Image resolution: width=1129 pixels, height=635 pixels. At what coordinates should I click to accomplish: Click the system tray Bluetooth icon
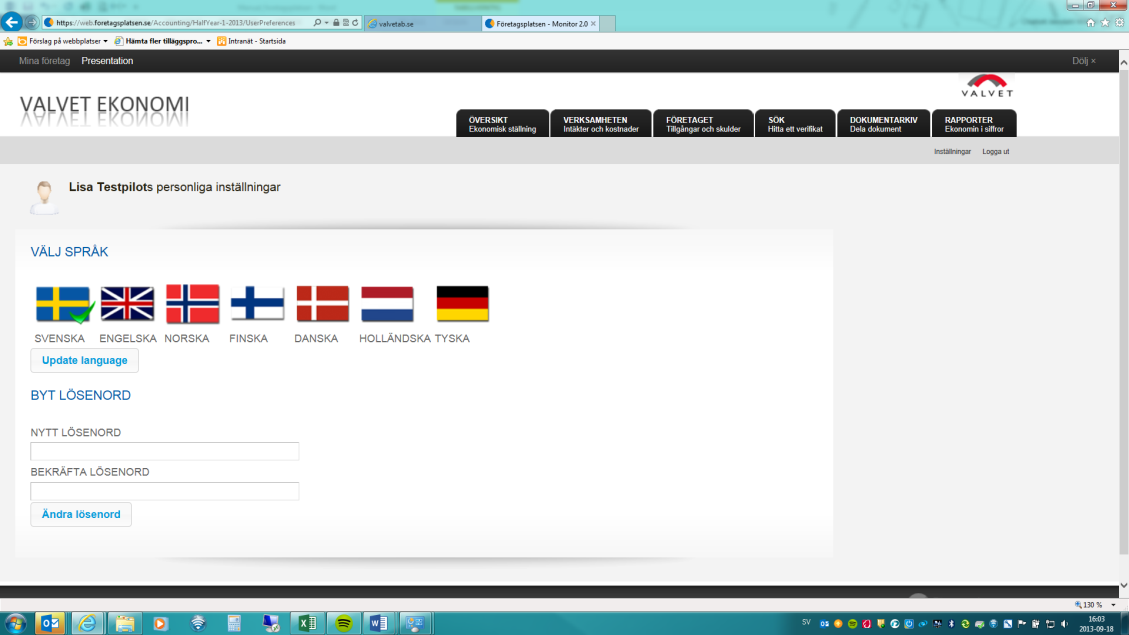pyautogui.click(x=951, y=624)
